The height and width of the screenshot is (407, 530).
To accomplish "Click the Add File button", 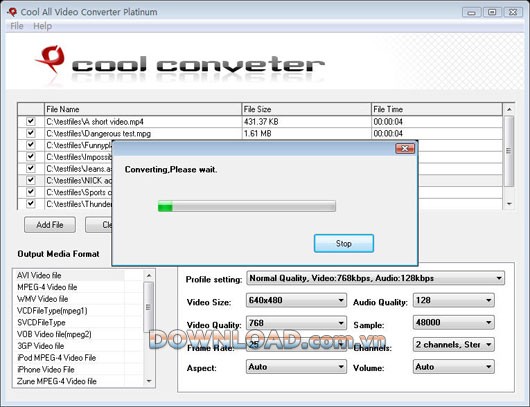I will pyautogui.click(x=50, y=225).
